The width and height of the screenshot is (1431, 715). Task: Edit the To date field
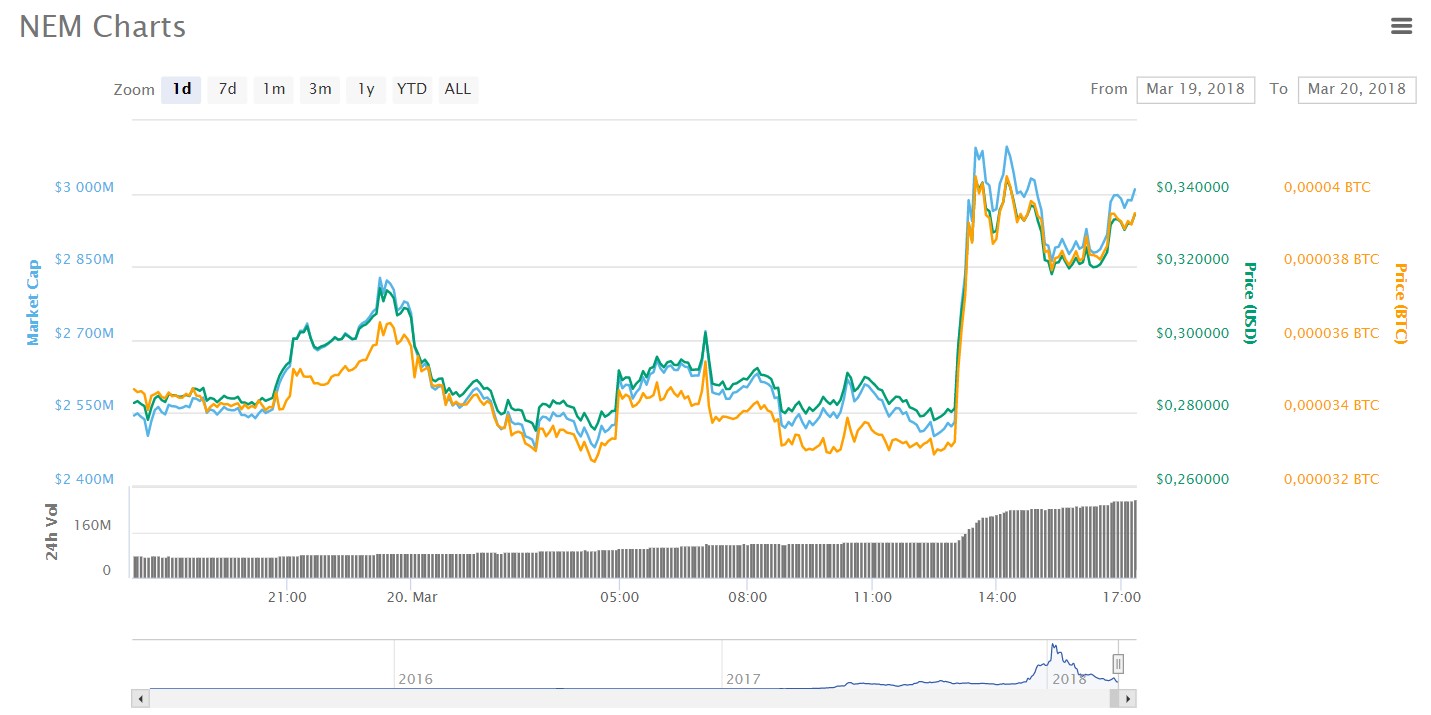pos(1357,89)
